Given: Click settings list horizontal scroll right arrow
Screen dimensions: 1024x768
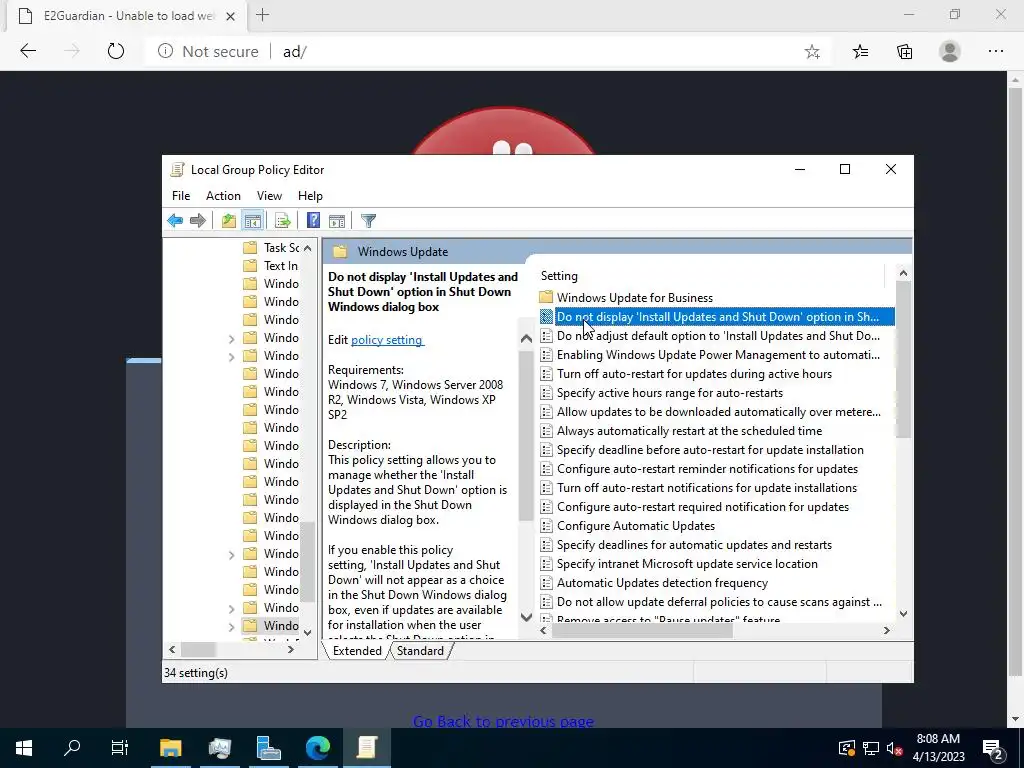Looking at the screenshot, I should click(x=886, y=630).
